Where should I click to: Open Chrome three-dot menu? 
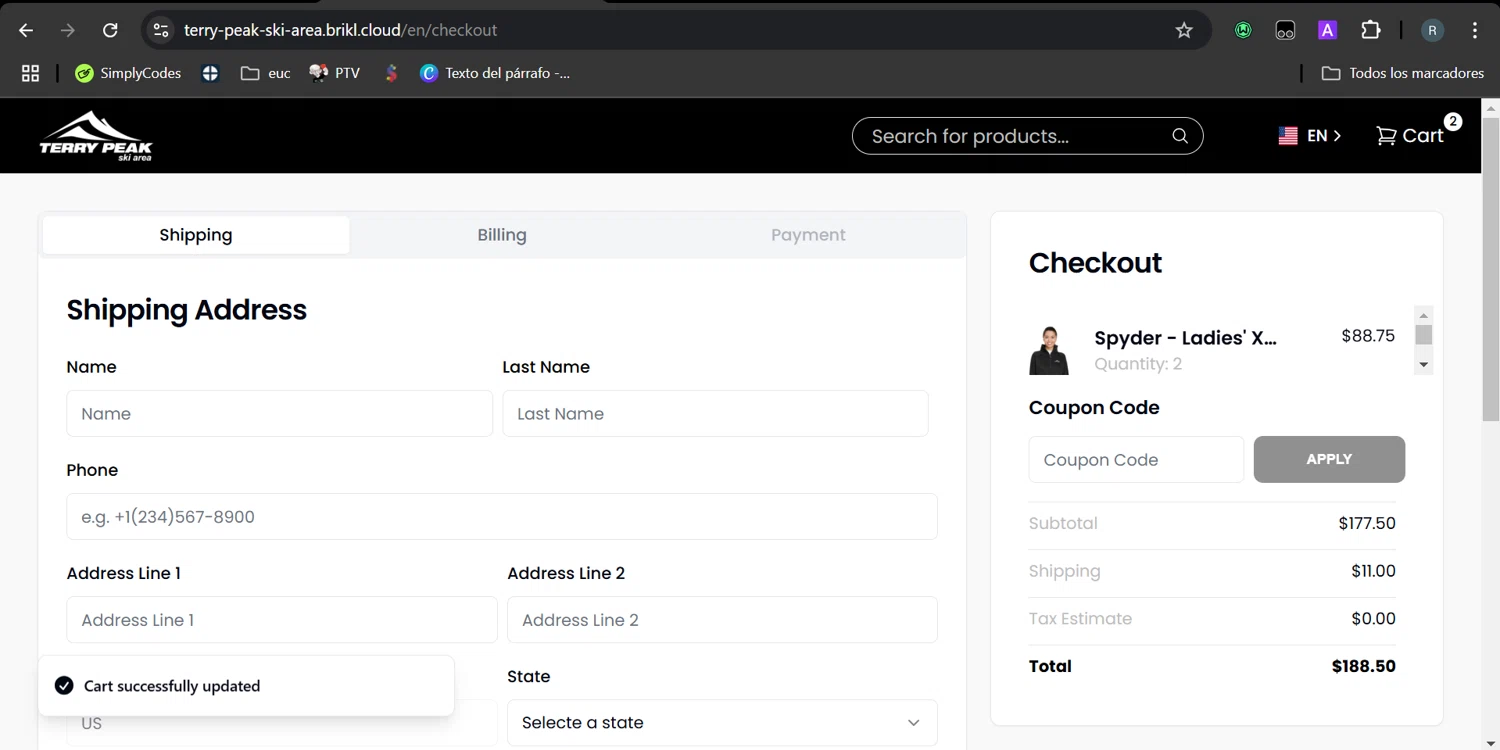tap(1475, 30)
